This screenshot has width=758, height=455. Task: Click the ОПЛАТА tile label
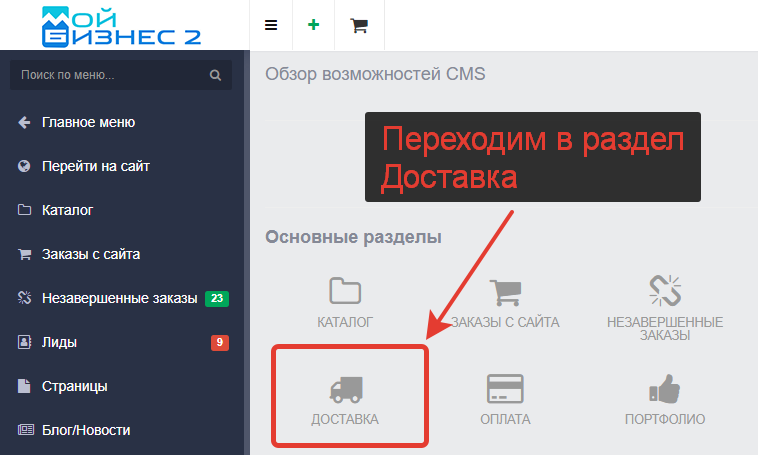(505, 419)
